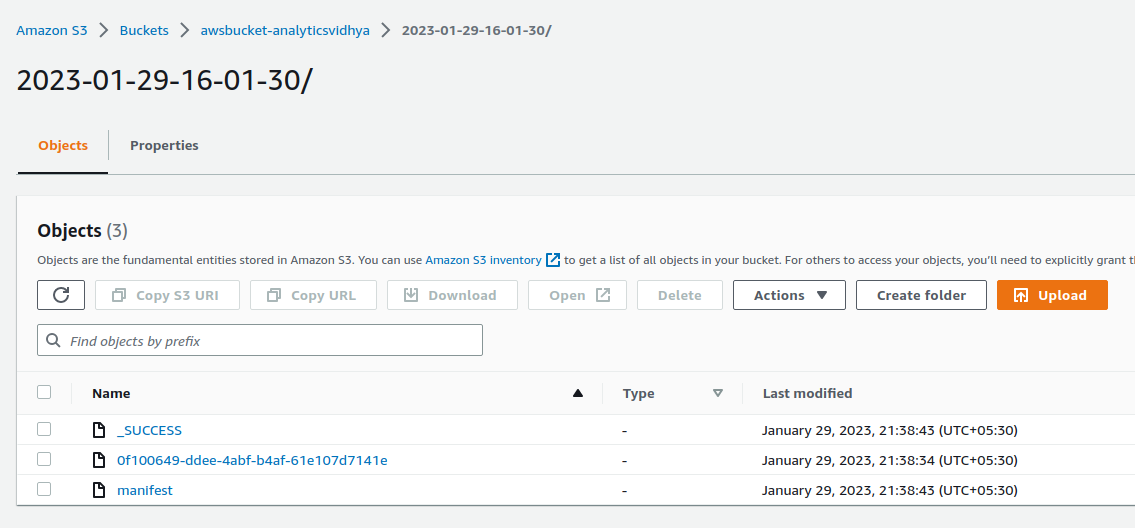Viewport: 1135px width, 528px height.
Task: Open 0f100649-ddee-4abf-b4af-61e107d7141e object
Action: click(252, 460)
